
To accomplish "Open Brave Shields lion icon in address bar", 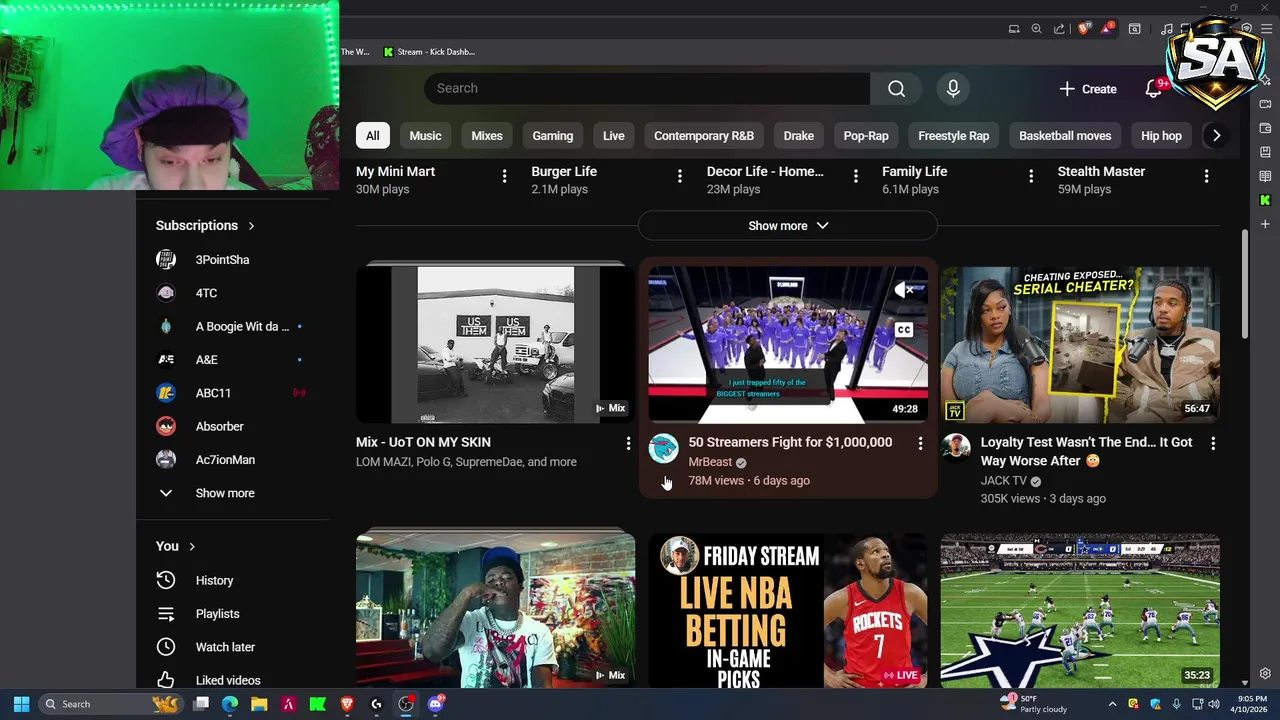I will (1083, 29).
